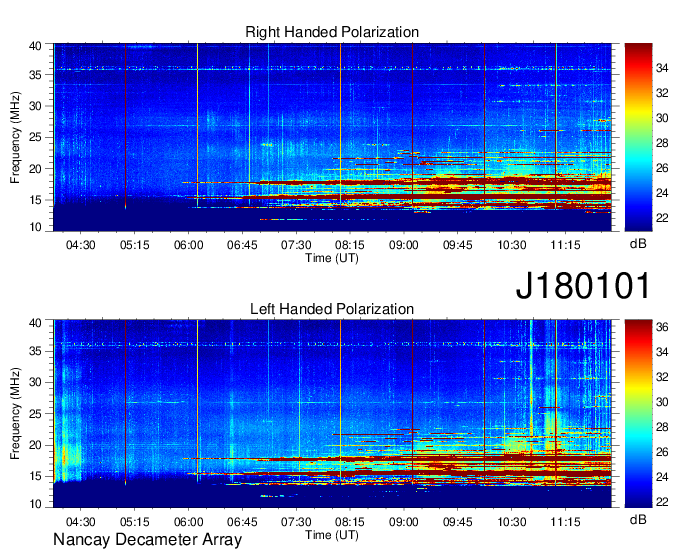Click the 06:00 tick under Right Handed plot
This screenshot has height=552, width=680.
188,245
